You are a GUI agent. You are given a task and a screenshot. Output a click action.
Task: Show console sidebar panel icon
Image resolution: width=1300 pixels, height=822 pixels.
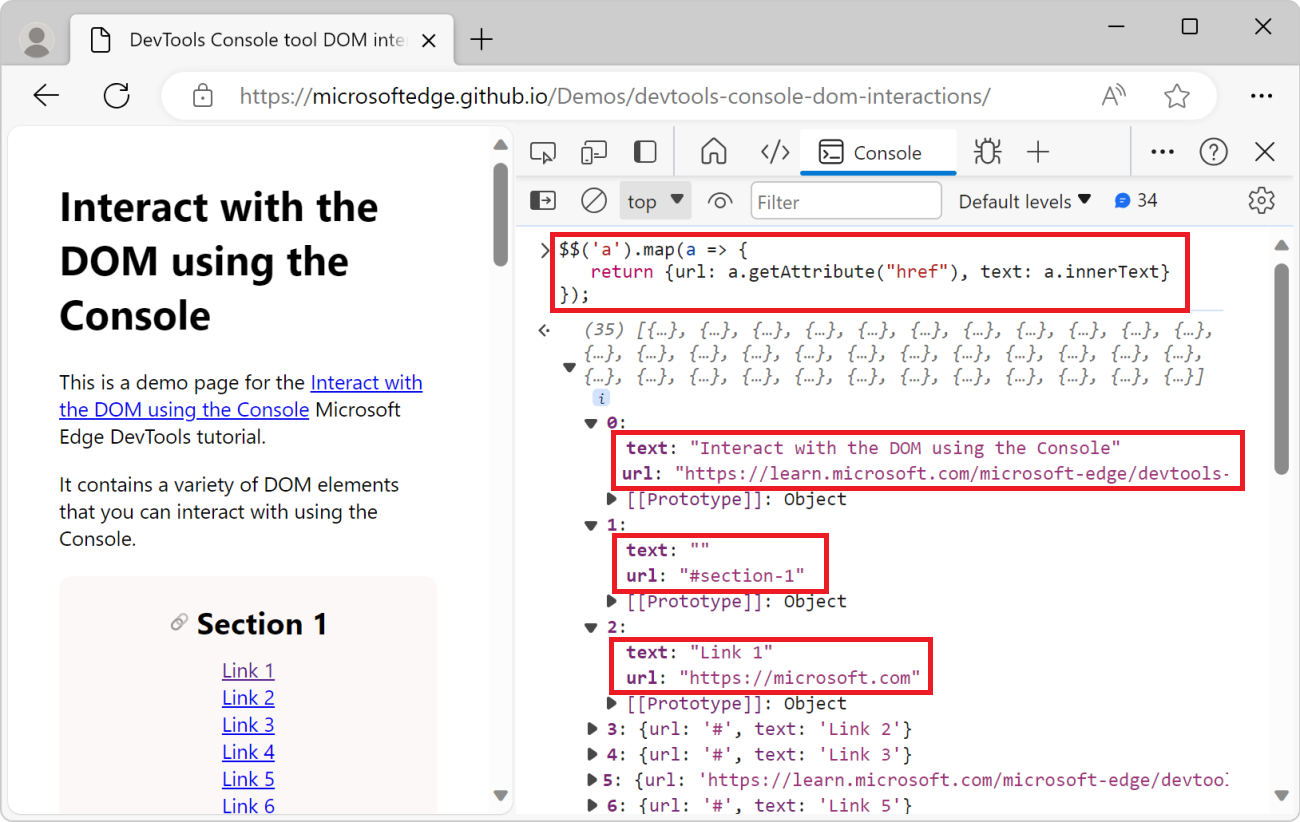pyautogui.click(x=542, y=200)
